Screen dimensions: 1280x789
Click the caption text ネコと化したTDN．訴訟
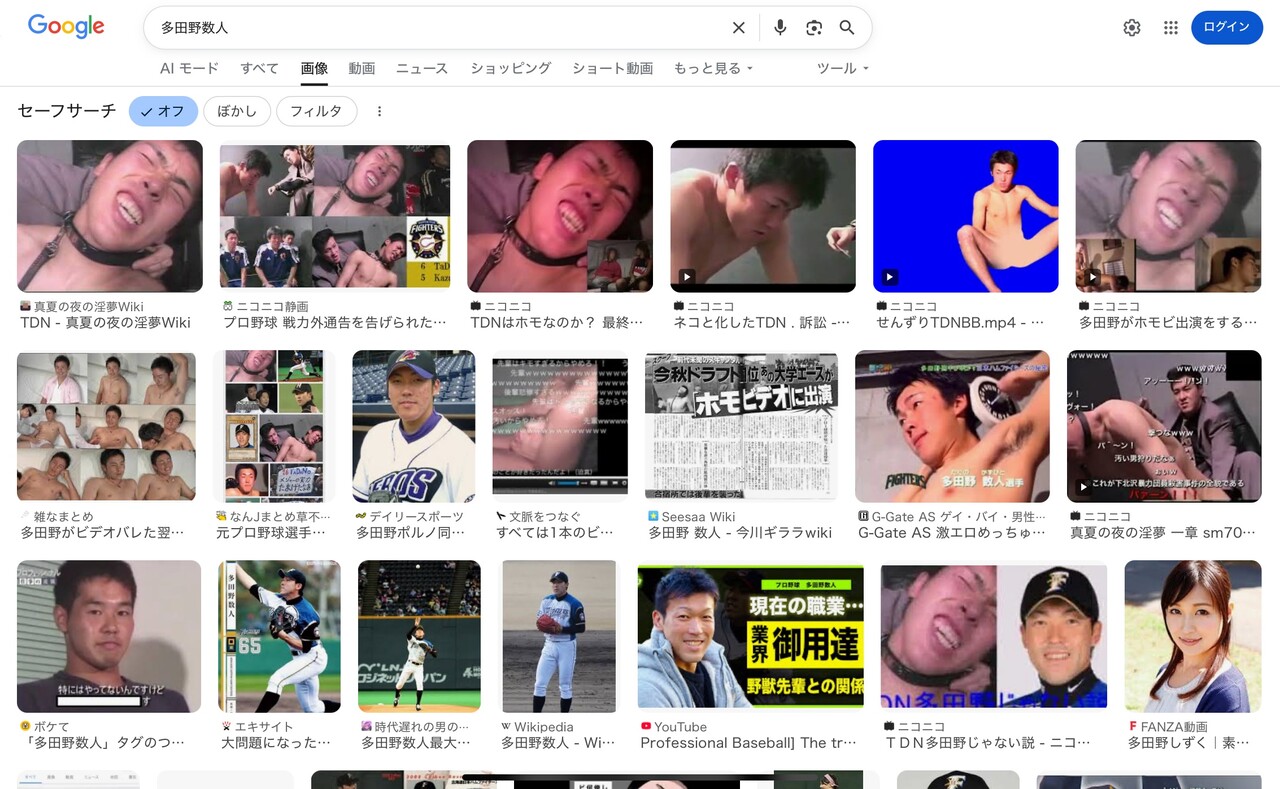click(x=762, y=323)
